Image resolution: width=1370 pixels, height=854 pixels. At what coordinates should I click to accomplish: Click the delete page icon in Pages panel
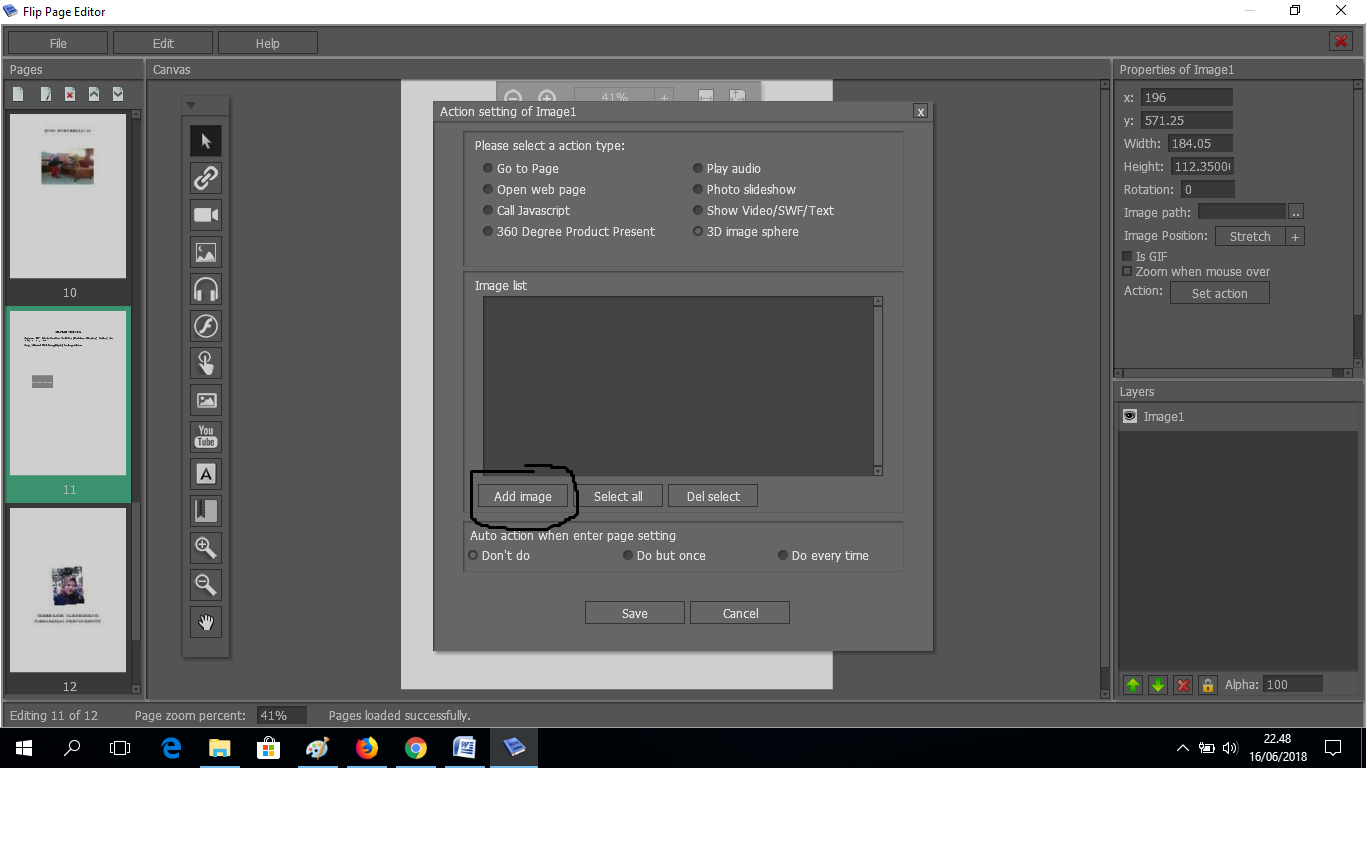coord(68,93)
